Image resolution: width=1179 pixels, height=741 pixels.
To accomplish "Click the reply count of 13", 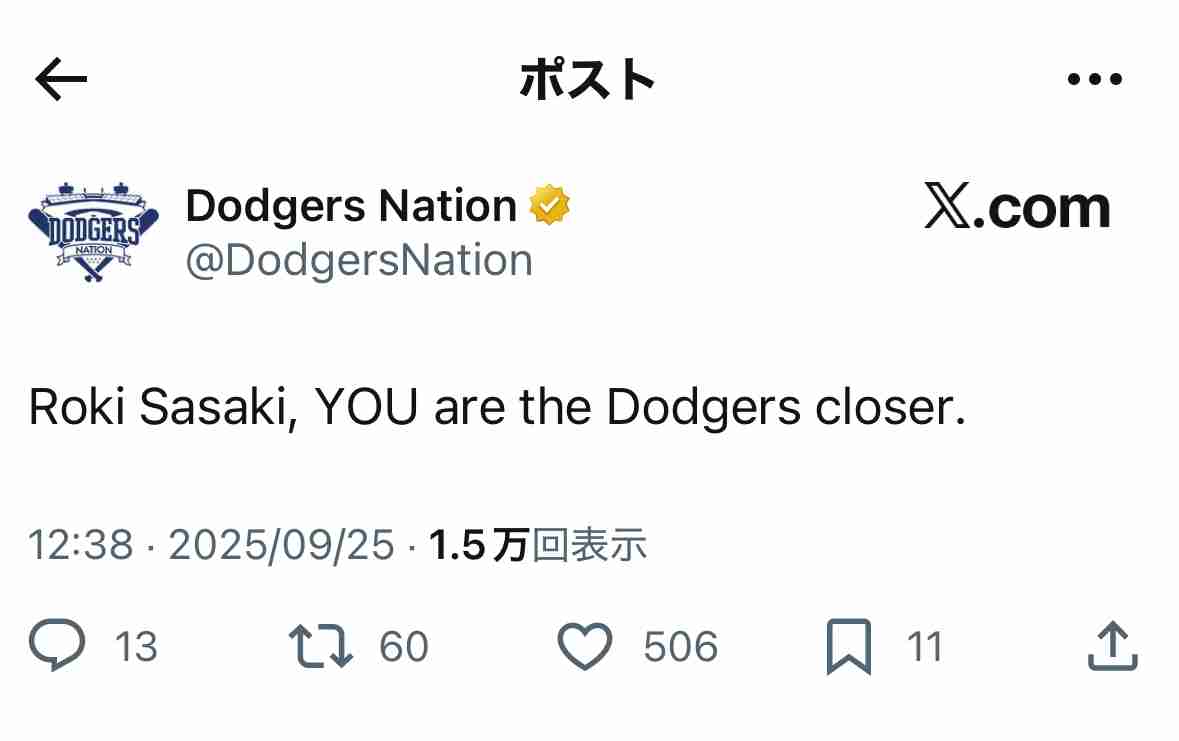I will [136, 647].
